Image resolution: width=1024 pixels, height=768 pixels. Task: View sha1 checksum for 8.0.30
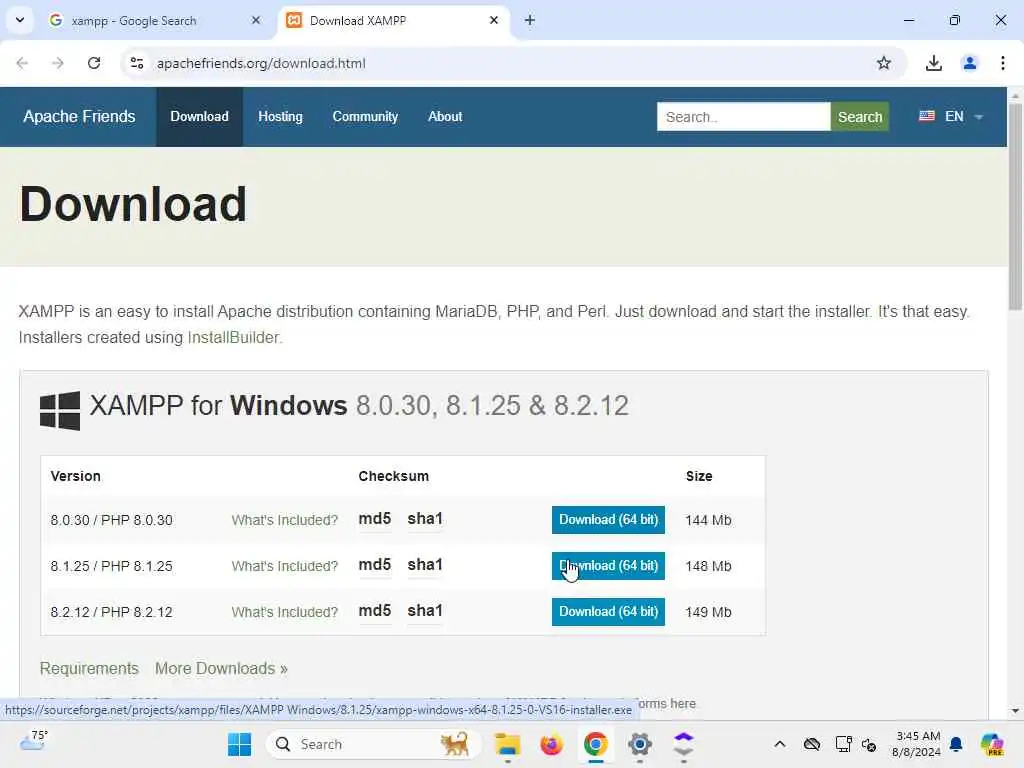(425, 519)
